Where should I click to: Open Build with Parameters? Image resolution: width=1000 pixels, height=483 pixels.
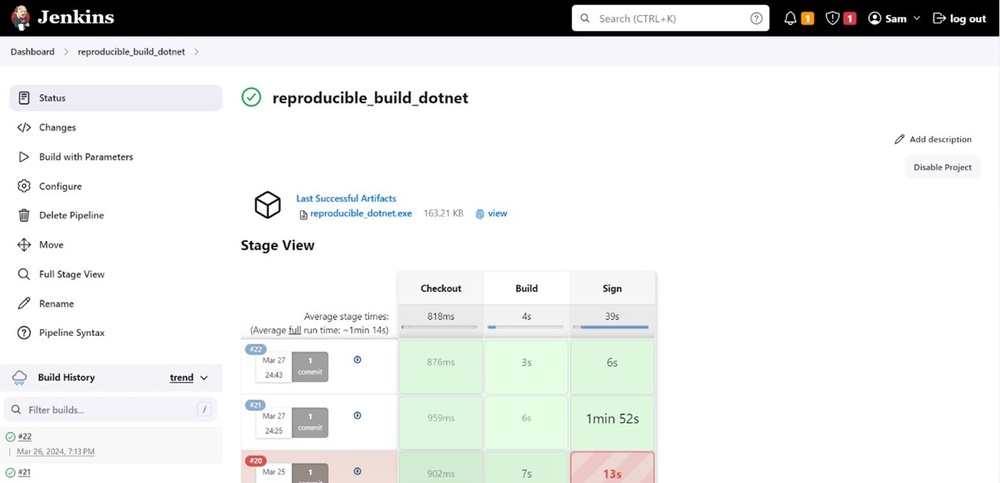[x=115, y=156]
